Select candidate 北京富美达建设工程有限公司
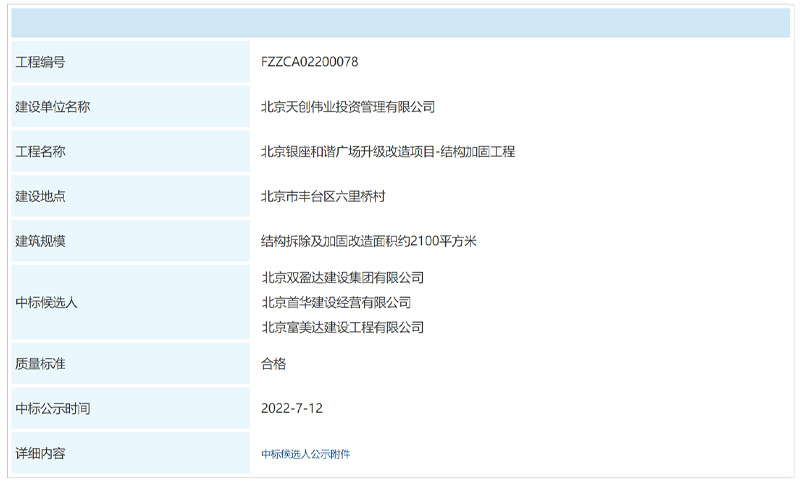 coord(343,327)
